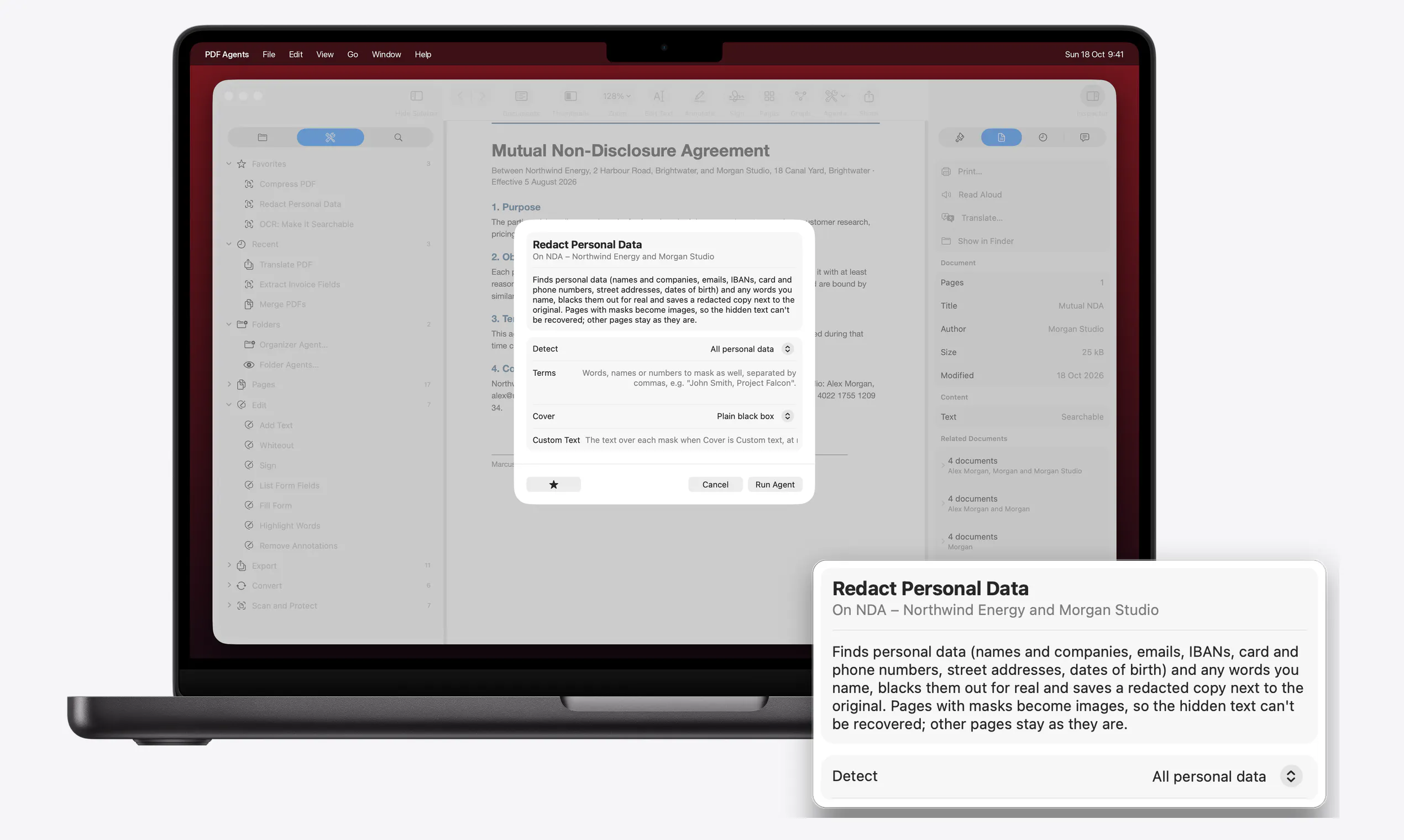Open the Pages grid toolbar icon

click(769, 96)
